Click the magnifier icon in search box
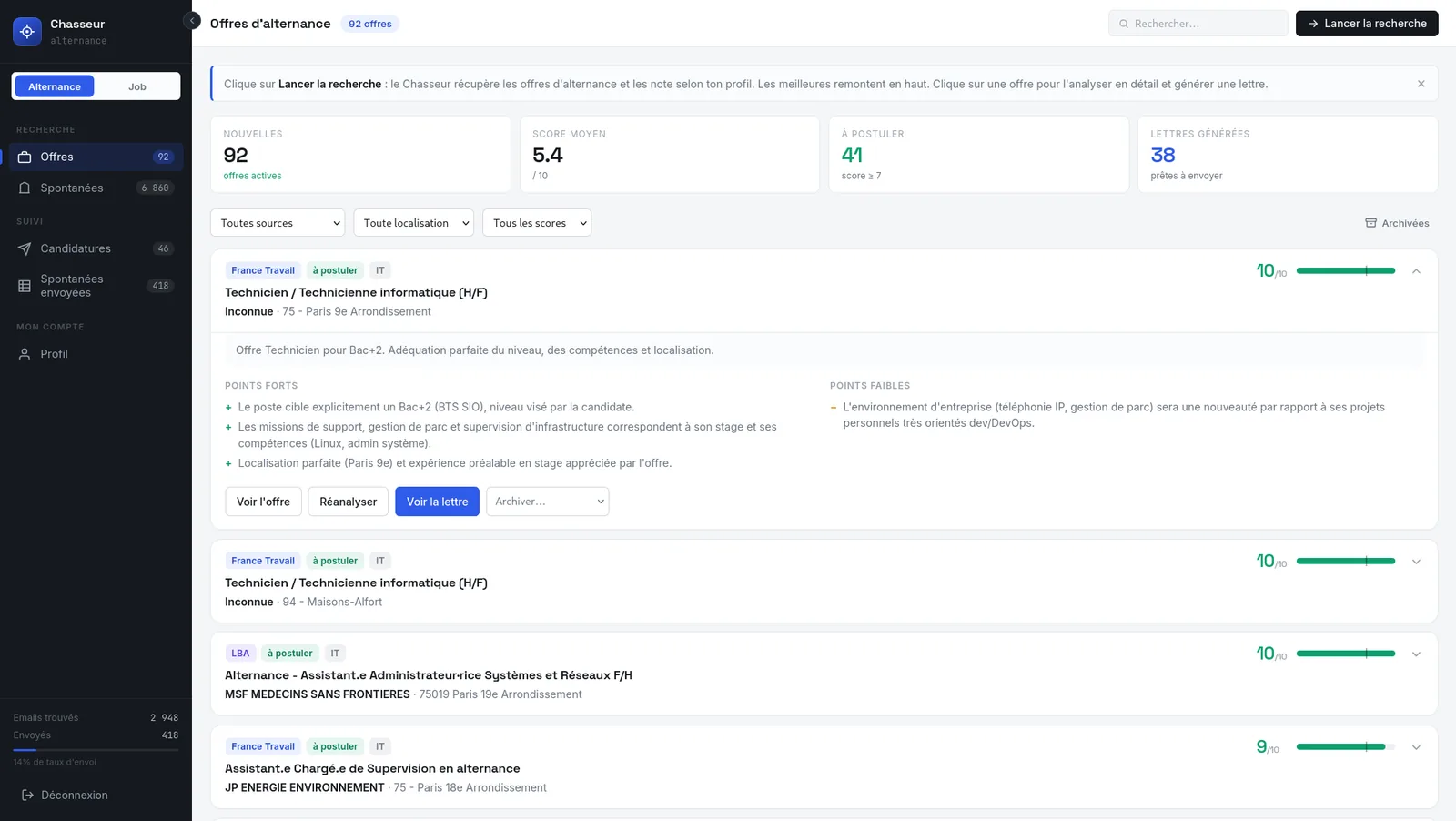1456x821 pixels. pyautogui.click(x=1124, y=24)
